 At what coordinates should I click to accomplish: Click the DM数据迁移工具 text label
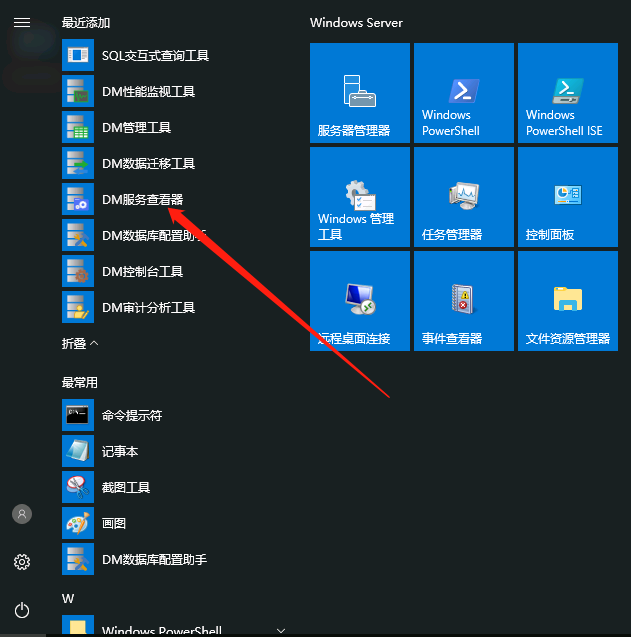(148, 163)
